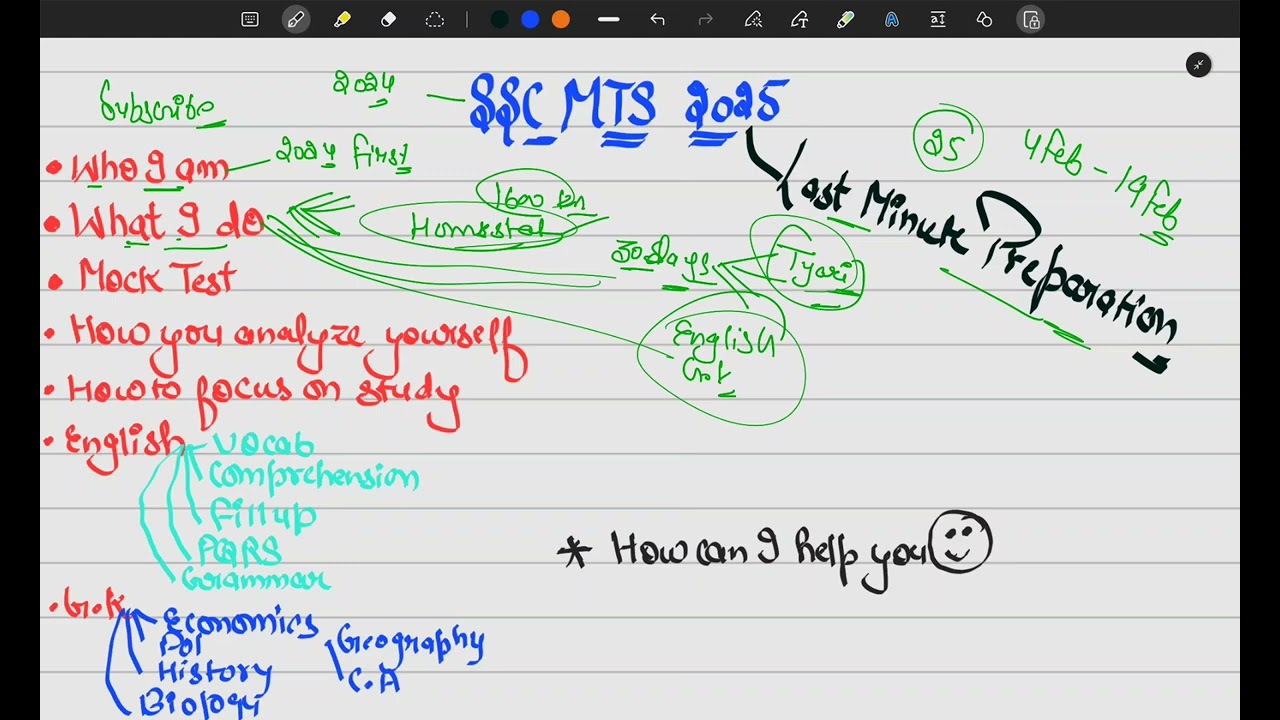1280x720 pixels.
Task: Select the pen tool
Action: pos(296,19)
